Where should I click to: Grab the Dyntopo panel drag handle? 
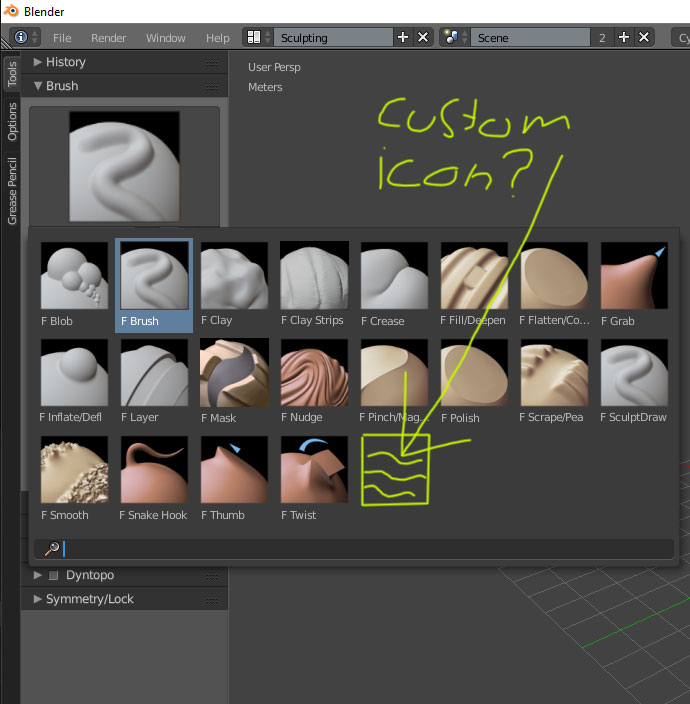(212, 576)
